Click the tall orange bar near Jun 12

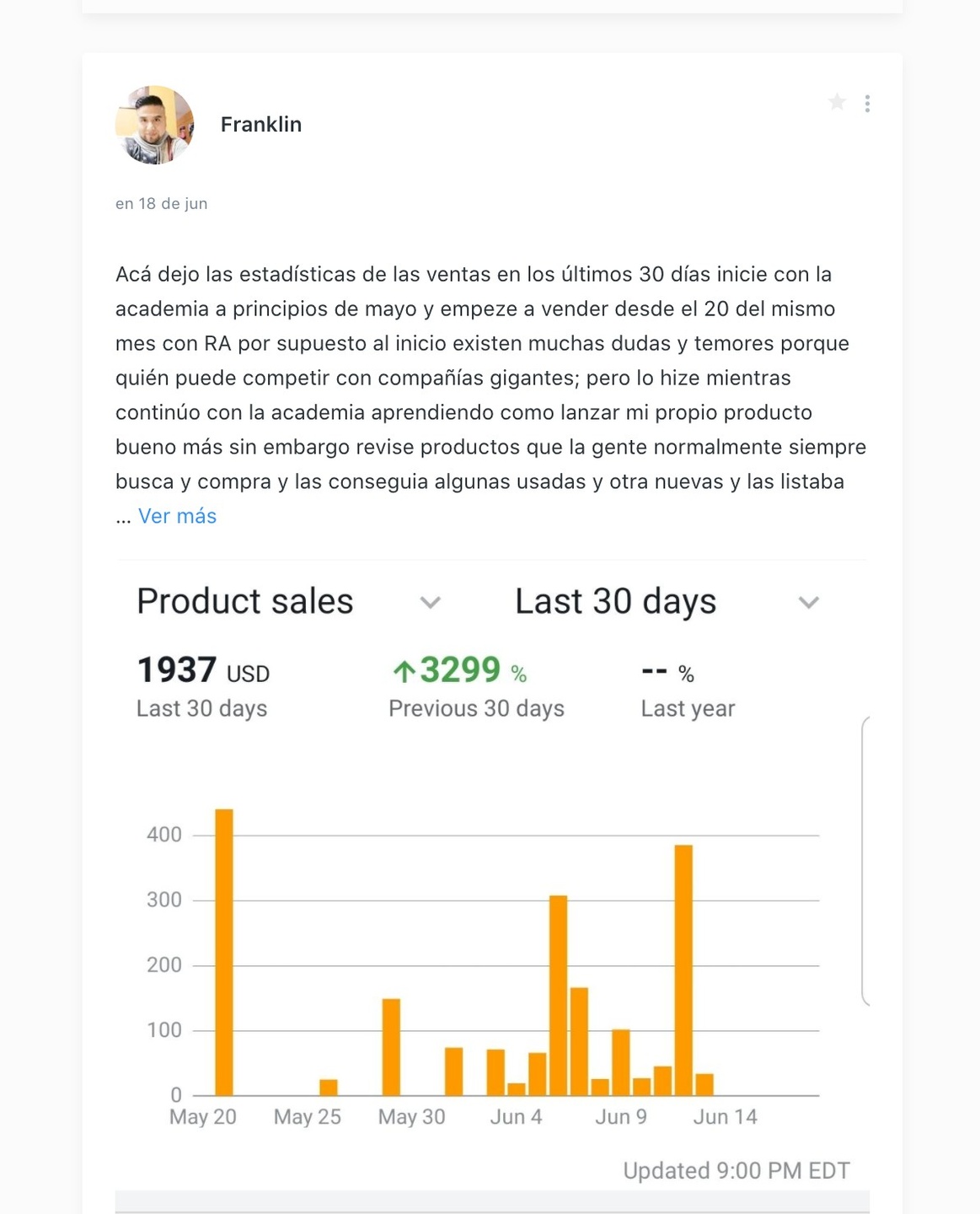(683, 970)
